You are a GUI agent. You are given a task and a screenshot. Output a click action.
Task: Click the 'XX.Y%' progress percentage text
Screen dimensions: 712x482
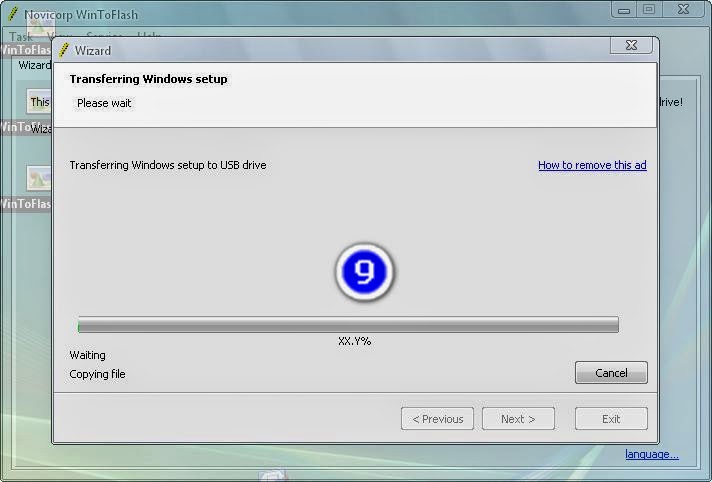(x=355, y=341)
